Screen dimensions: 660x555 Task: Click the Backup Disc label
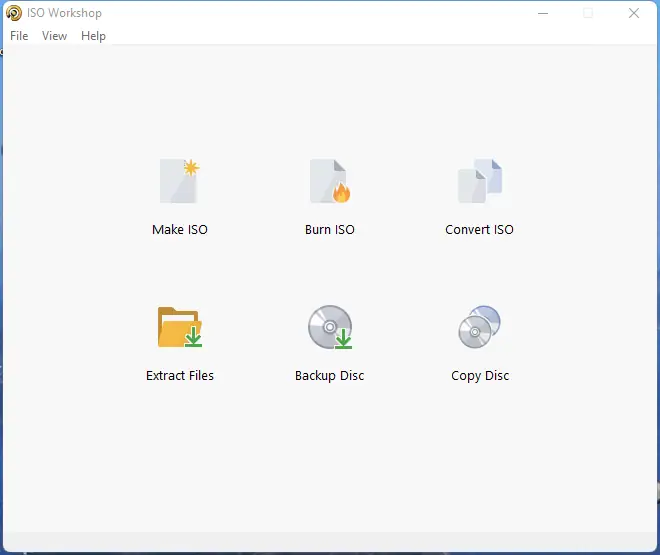pyautogui.click(x=330, y=375)
